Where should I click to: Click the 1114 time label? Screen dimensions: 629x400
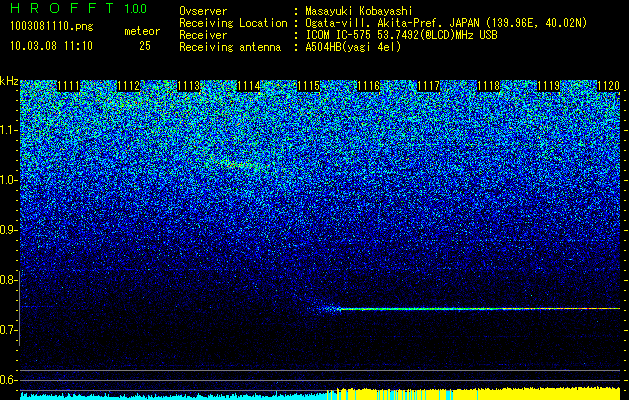point(249,86)
